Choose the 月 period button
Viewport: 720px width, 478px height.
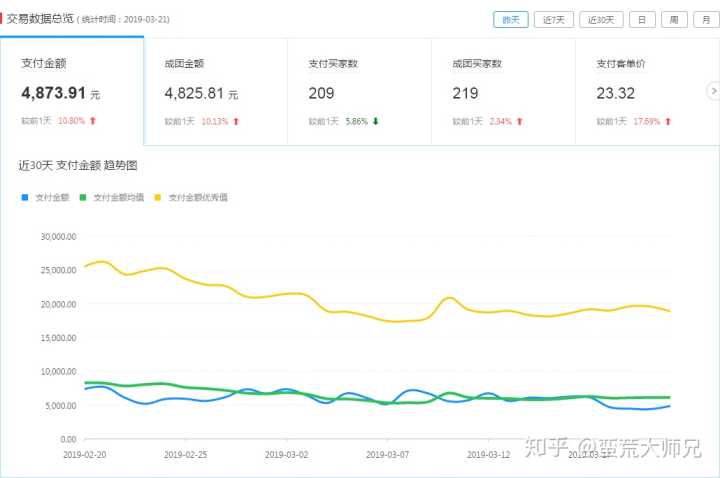706,20
